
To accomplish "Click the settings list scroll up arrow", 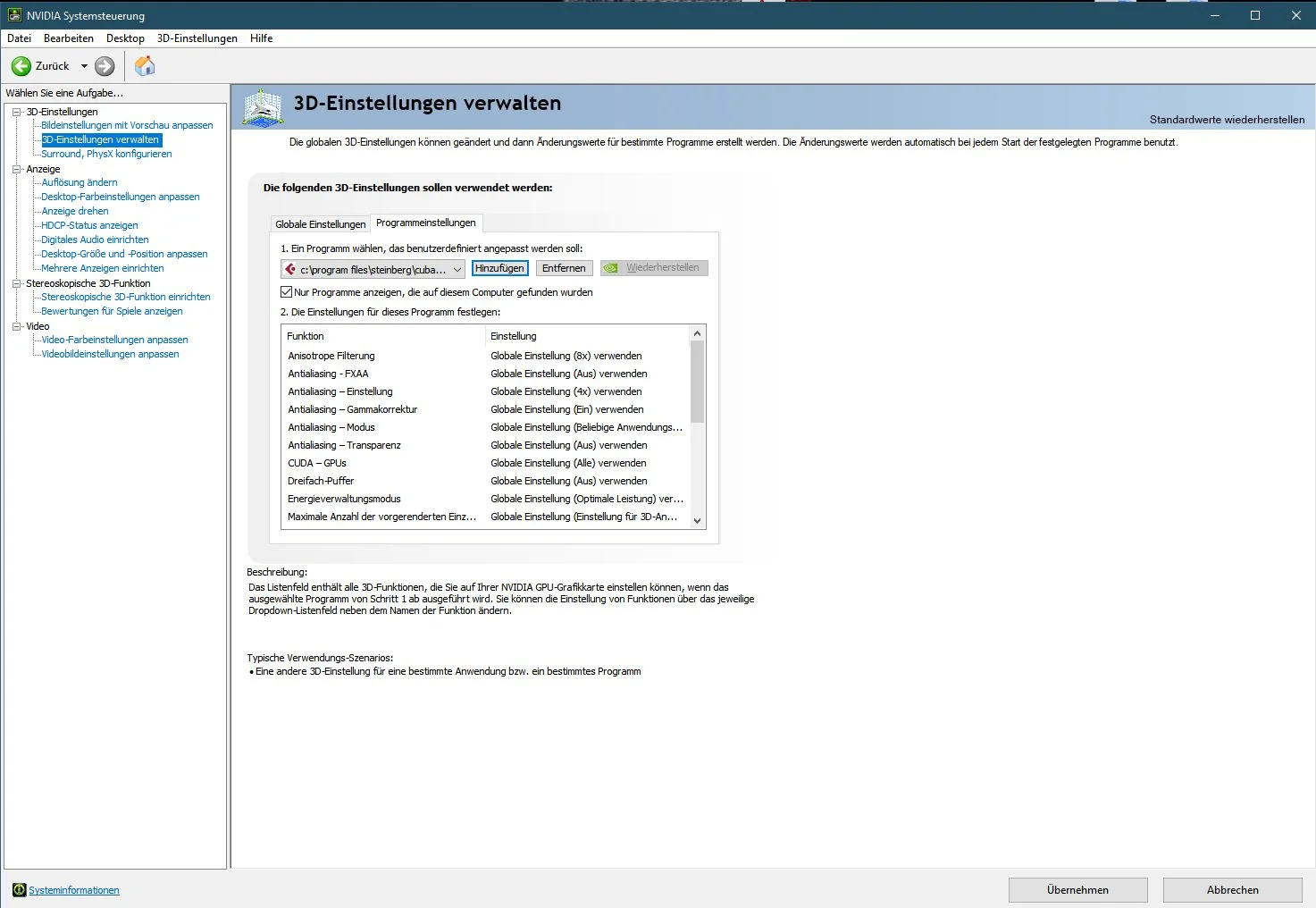I will pos(698,333).
